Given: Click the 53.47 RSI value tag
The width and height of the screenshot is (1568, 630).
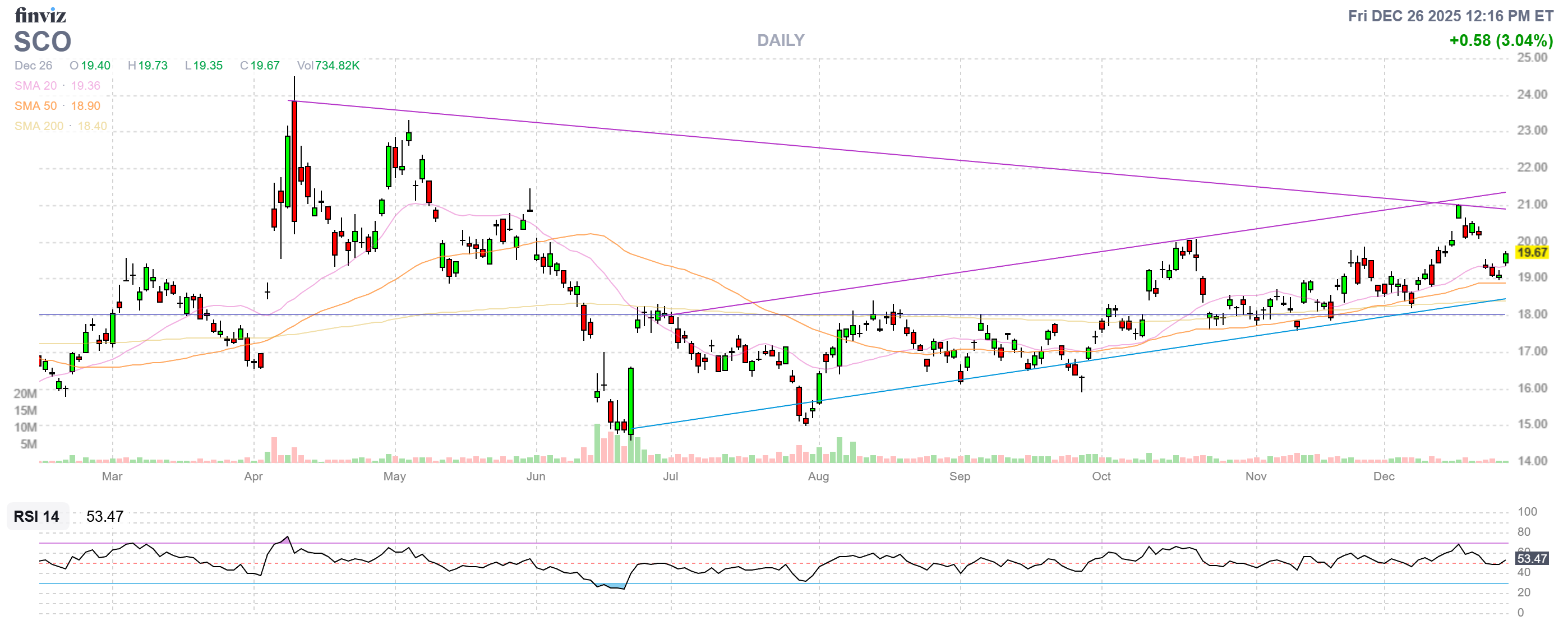Looking at the screenshot, I should click(1532, 558).
